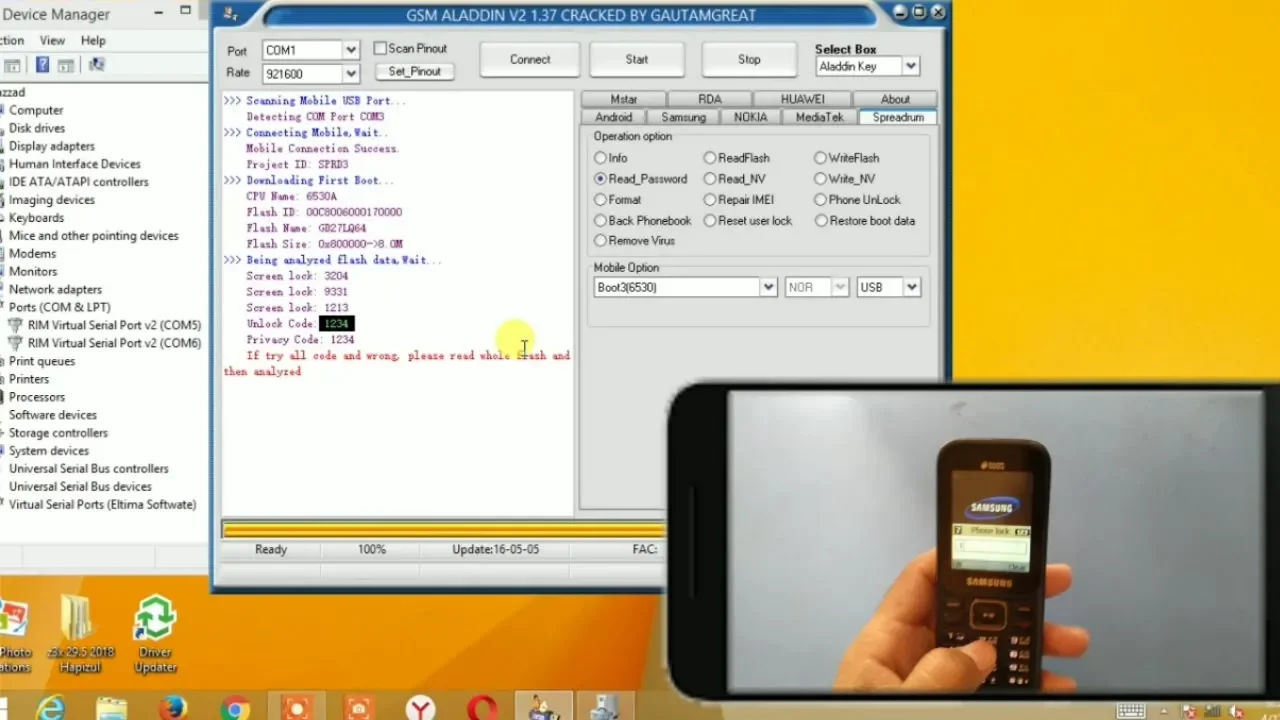Screen dimensions: 1280x720
Task: Open the Rate 921600 dropdown
Action: [x=350, y=74]
